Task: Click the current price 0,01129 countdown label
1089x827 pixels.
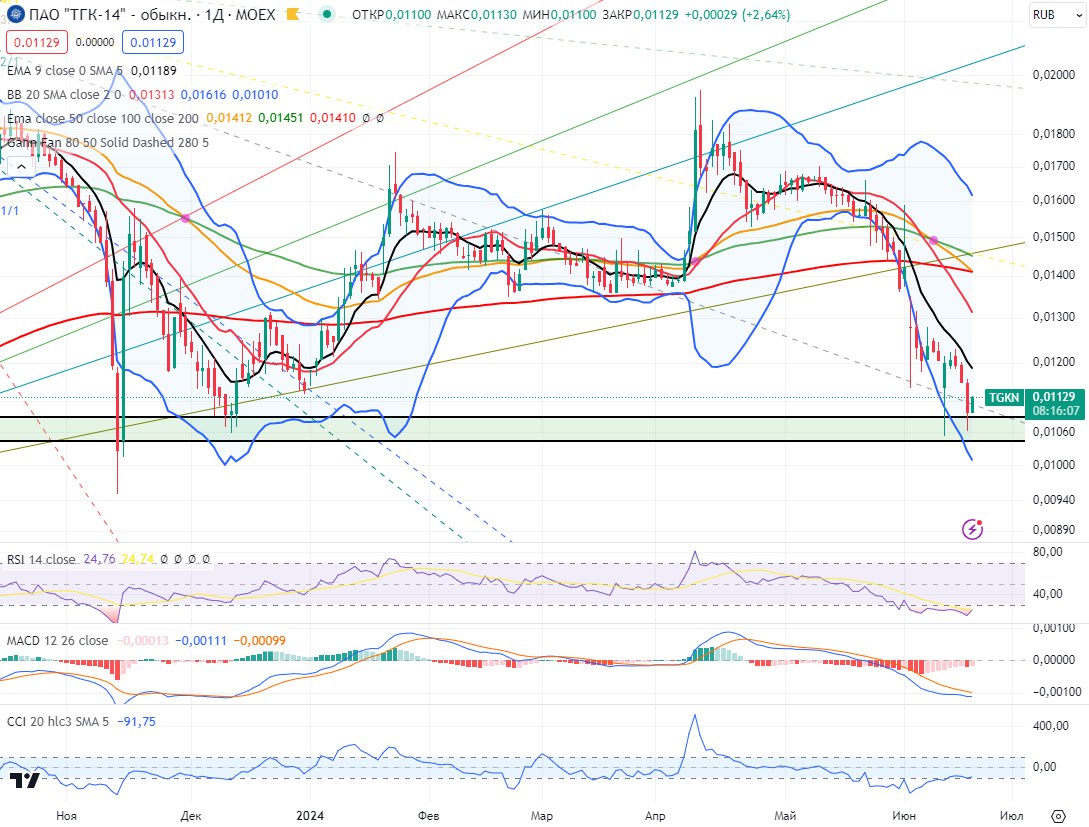Action: [x=1056, y=403]
